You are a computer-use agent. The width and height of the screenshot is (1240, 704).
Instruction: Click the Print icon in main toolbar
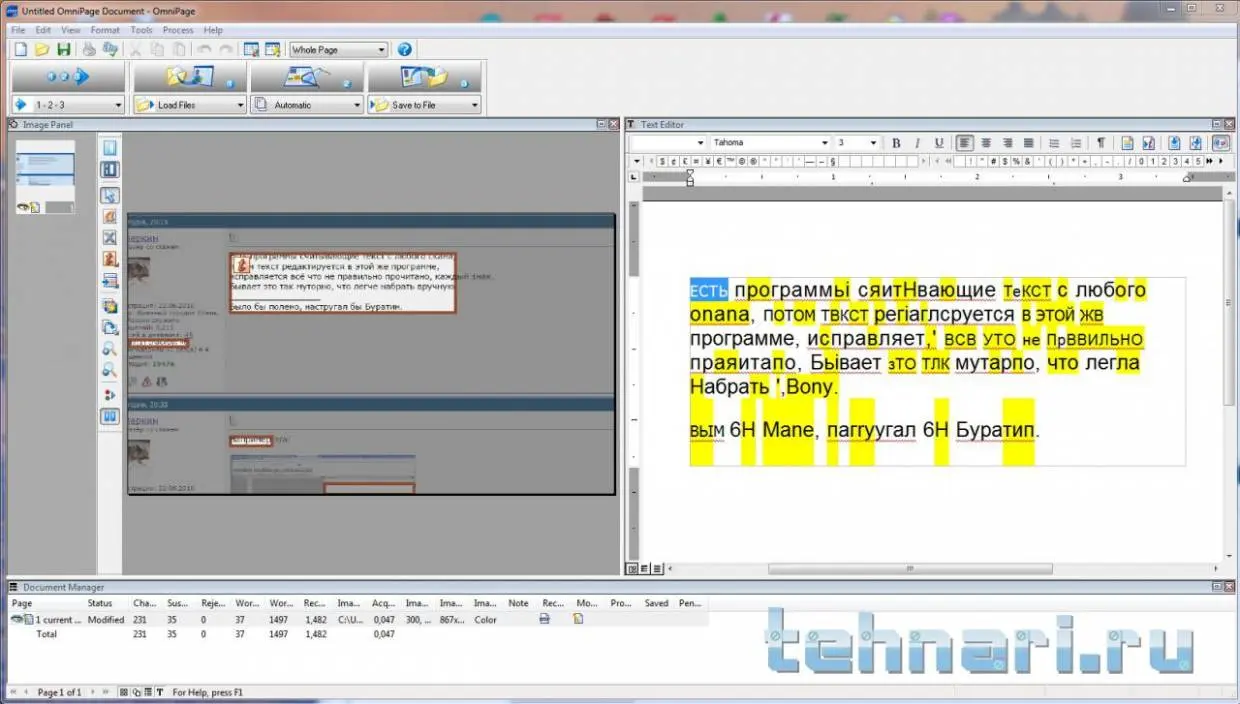tap(89, 49)
